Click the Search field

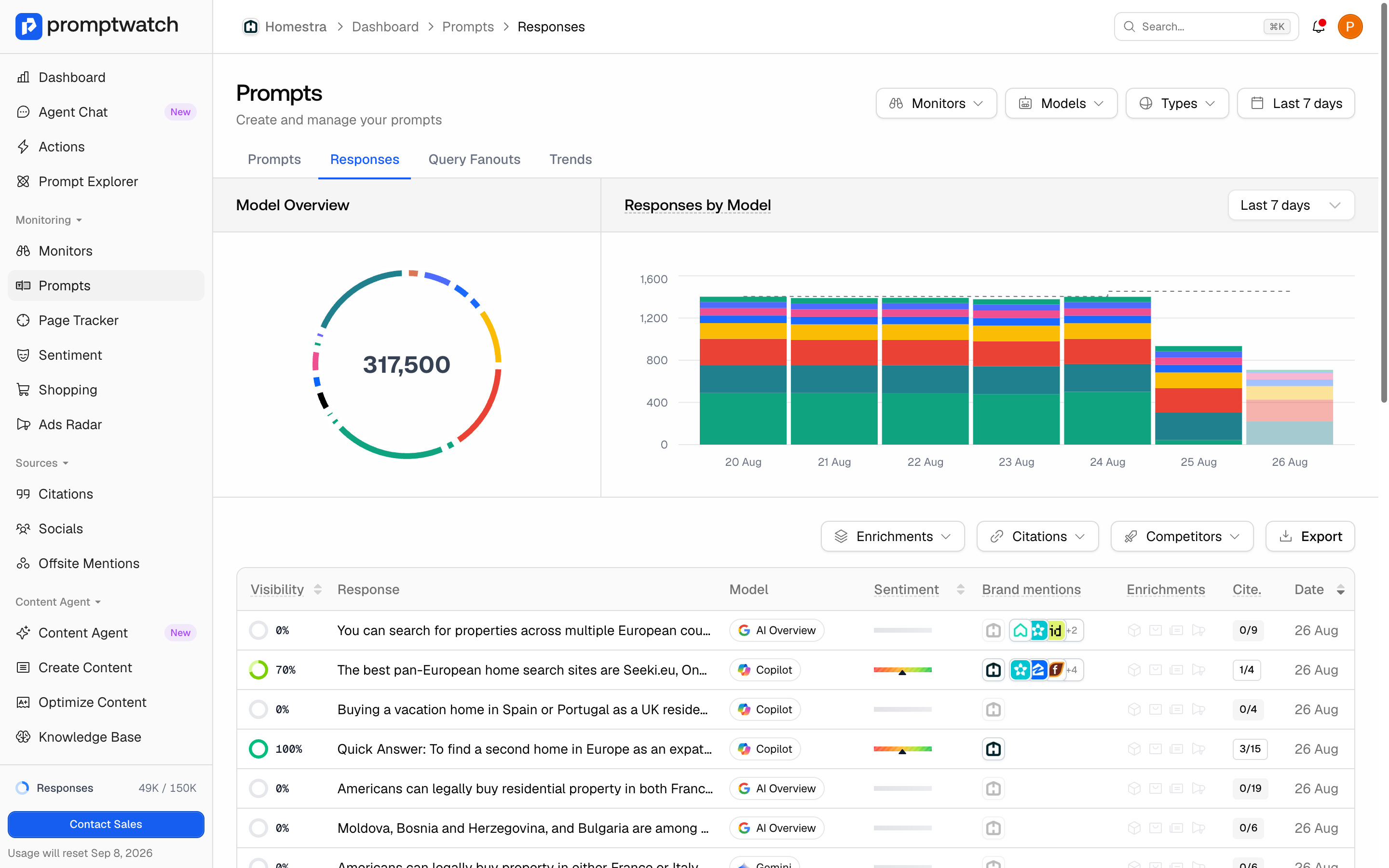click(x=1206, y=27)
